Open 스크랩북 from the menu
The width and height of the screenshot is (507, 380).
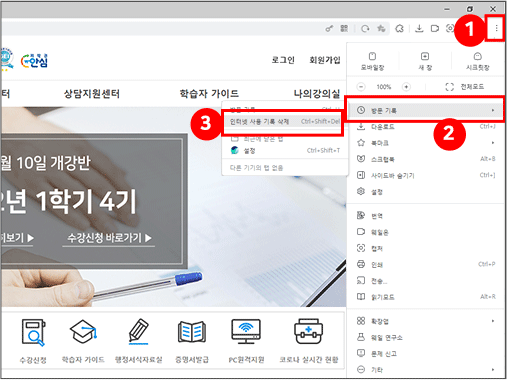426,159
